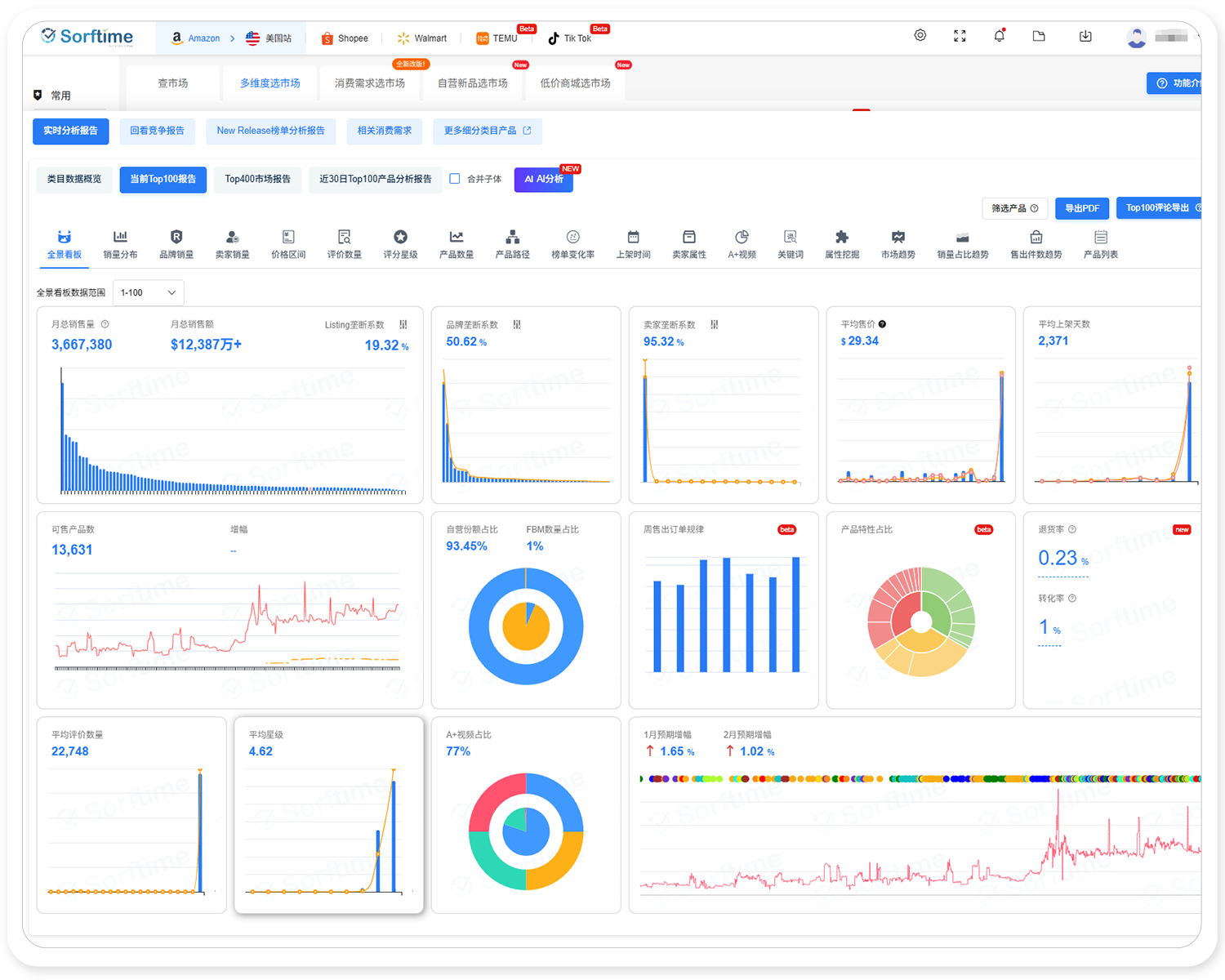The image size is (1225, 980).
Task: Expand the 1-100 data range dropdown
Action: 149,292
